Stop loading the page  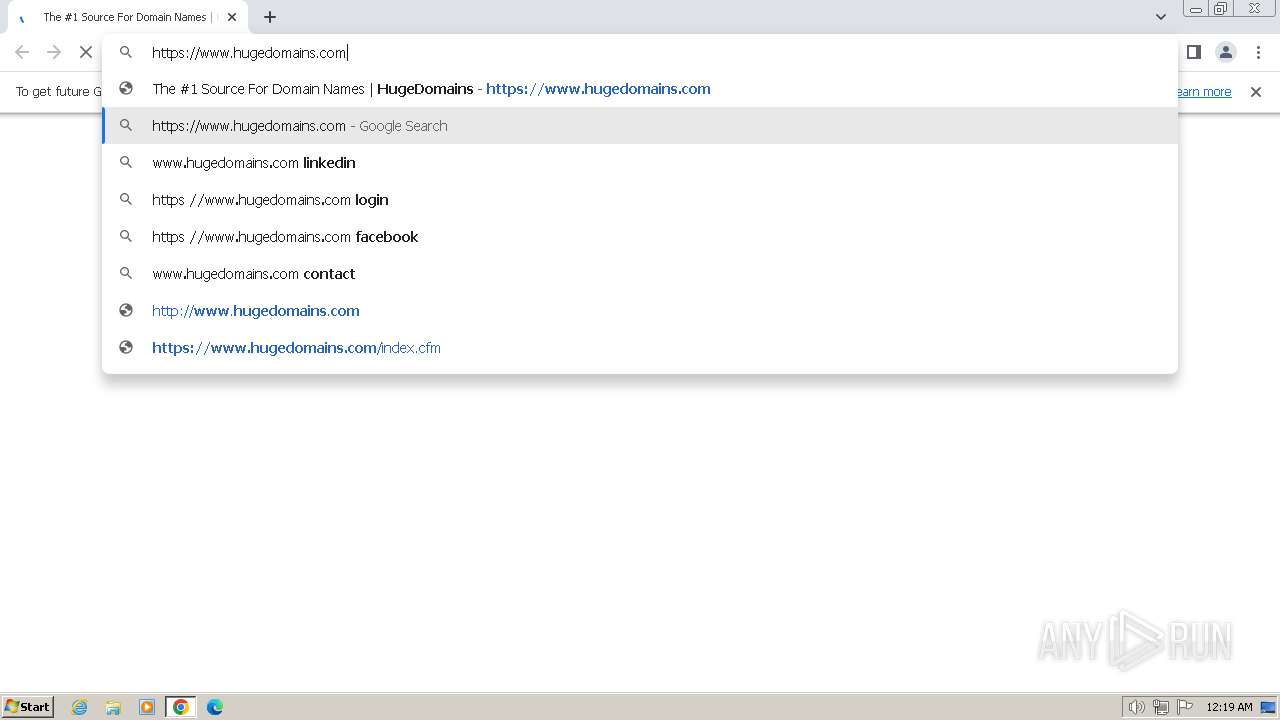pyautogui.click(x=86, y=52)
